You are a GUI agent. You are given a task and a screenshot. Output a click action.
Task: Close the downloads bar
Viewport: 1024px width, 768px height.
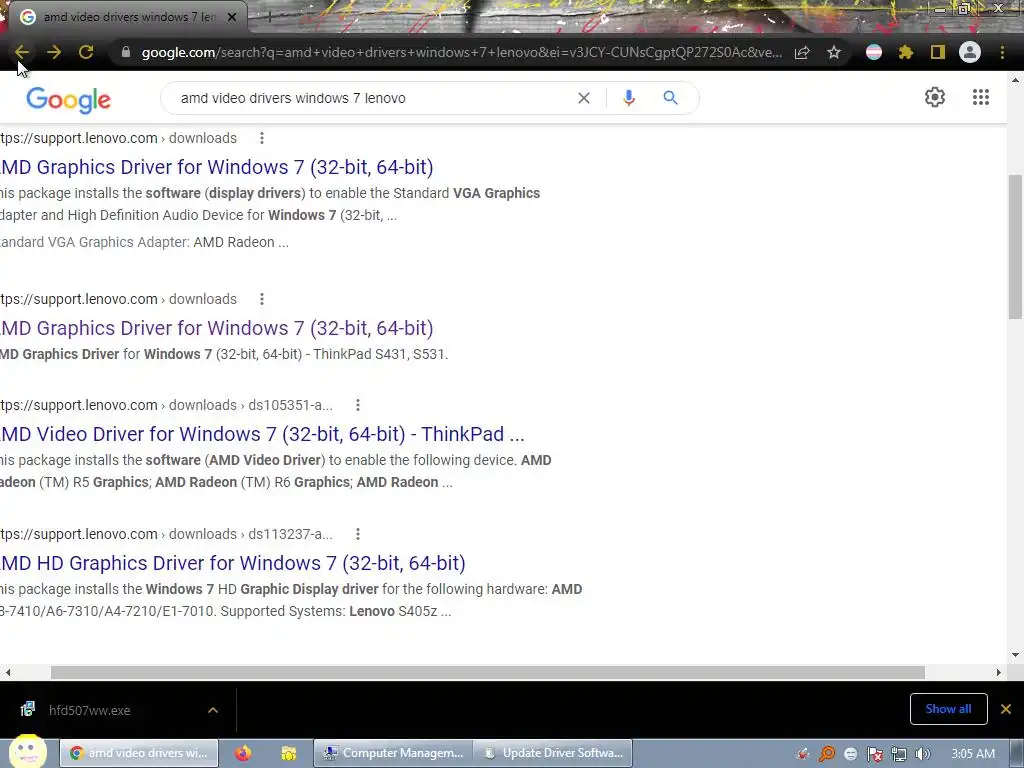click(1006, 709)
